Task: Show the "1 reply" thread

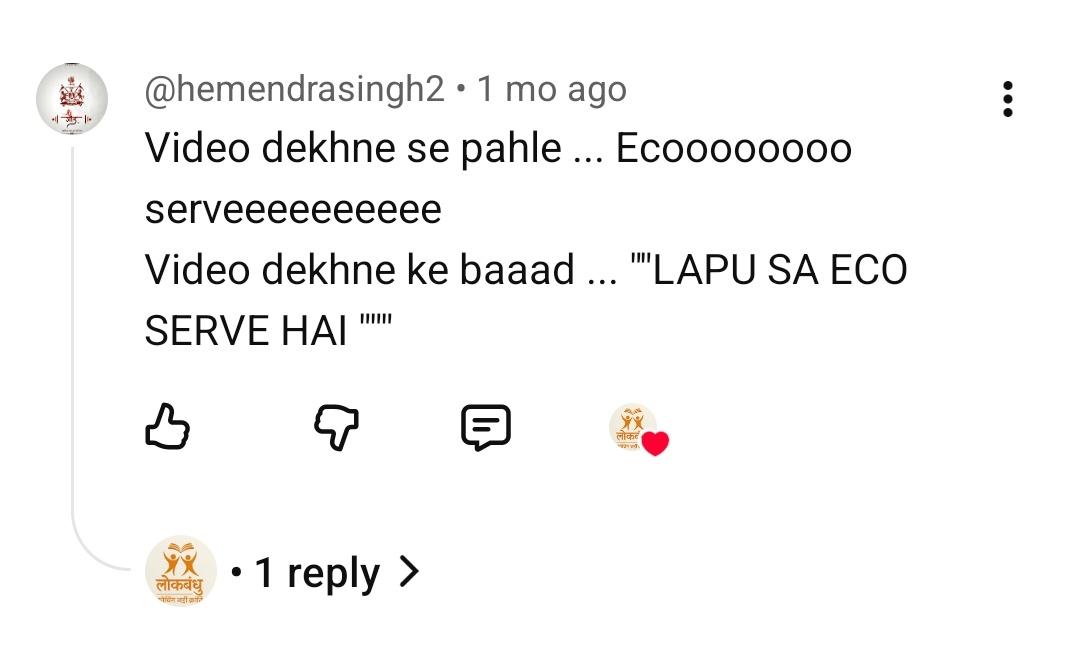Action: point(317,573)
